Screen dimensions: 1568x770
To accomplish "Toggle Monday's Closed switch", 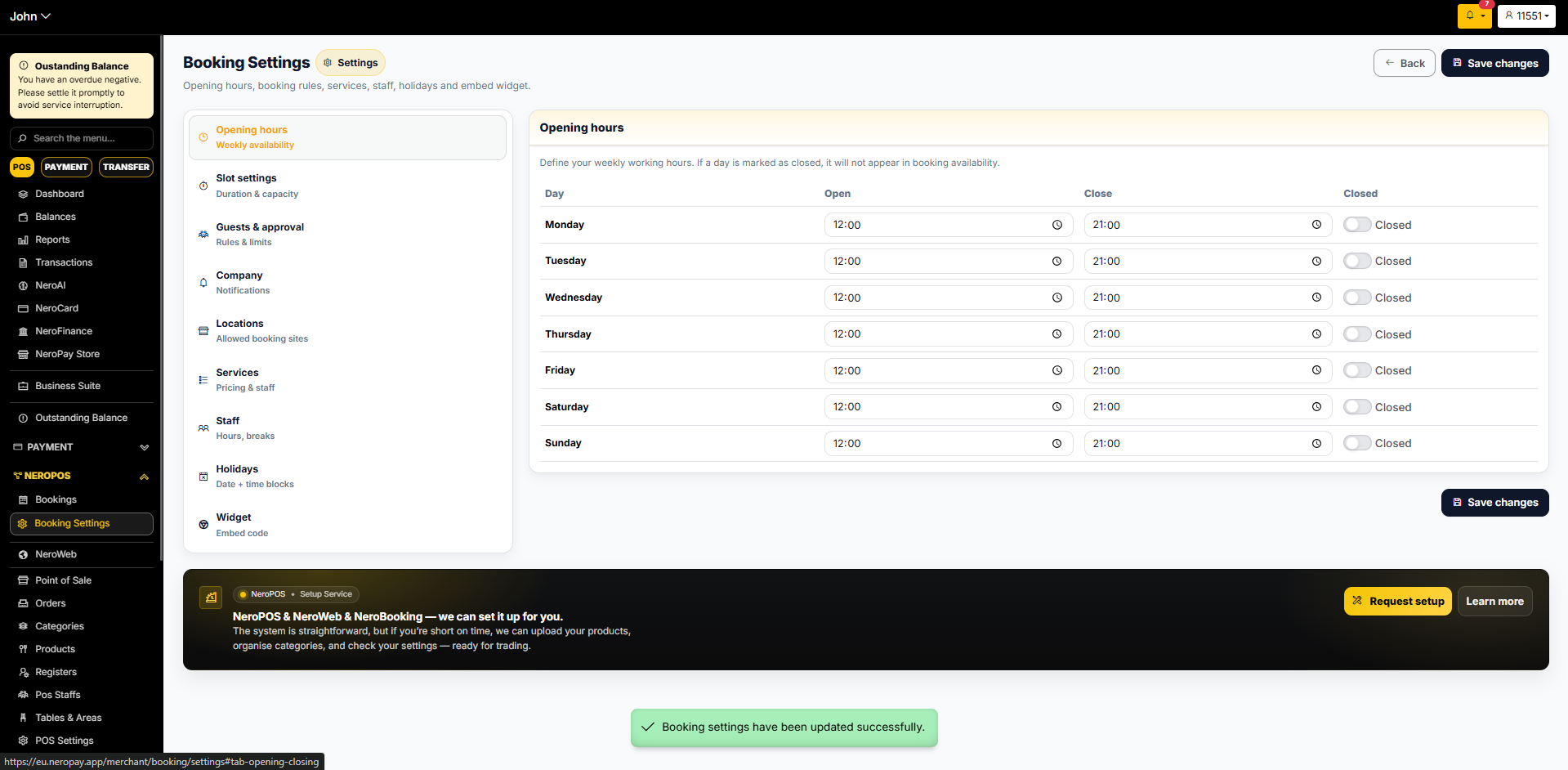I will click(1357, 225).
